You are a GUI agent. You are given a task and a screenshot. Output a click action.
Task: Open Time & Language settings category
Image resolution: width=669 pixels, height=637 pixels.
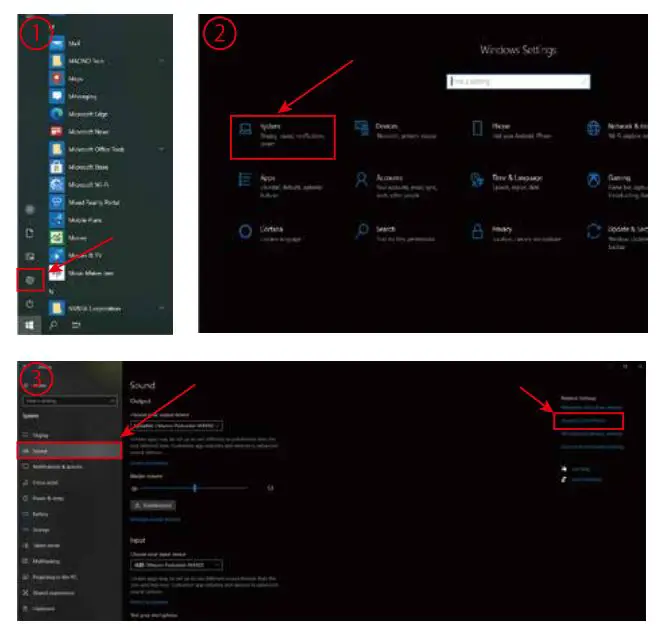pyautogui.click(x=508, y=182)
